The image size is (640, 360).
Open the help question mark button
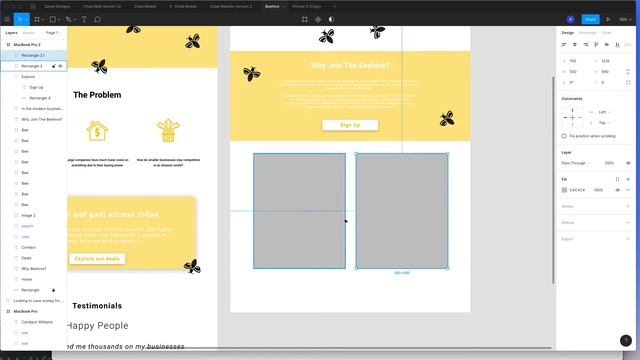[626, 340]
